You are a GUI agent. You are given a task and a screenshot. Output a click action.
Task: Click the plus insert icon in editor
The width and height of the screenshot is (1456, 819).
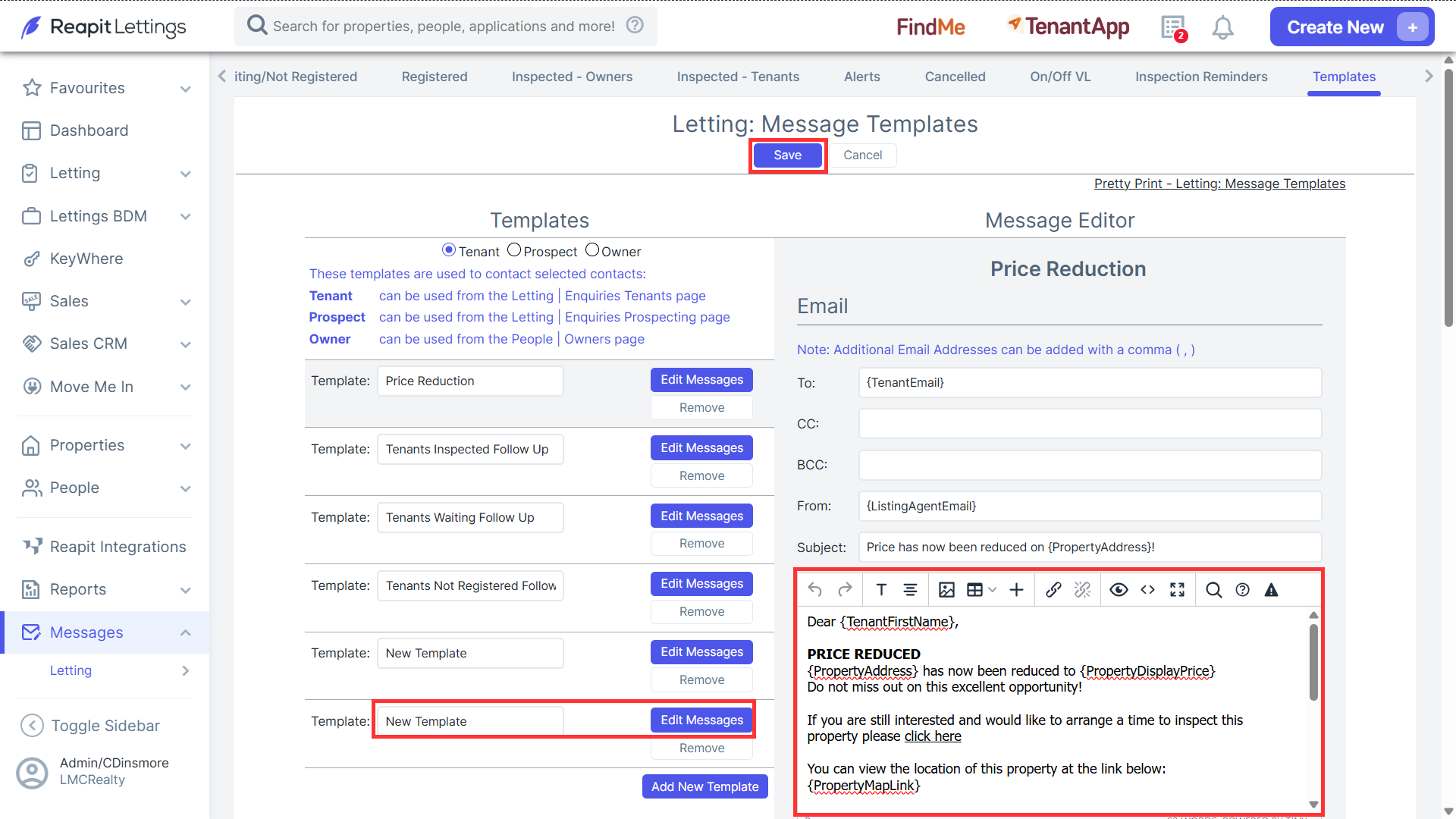pos(1017,590)
